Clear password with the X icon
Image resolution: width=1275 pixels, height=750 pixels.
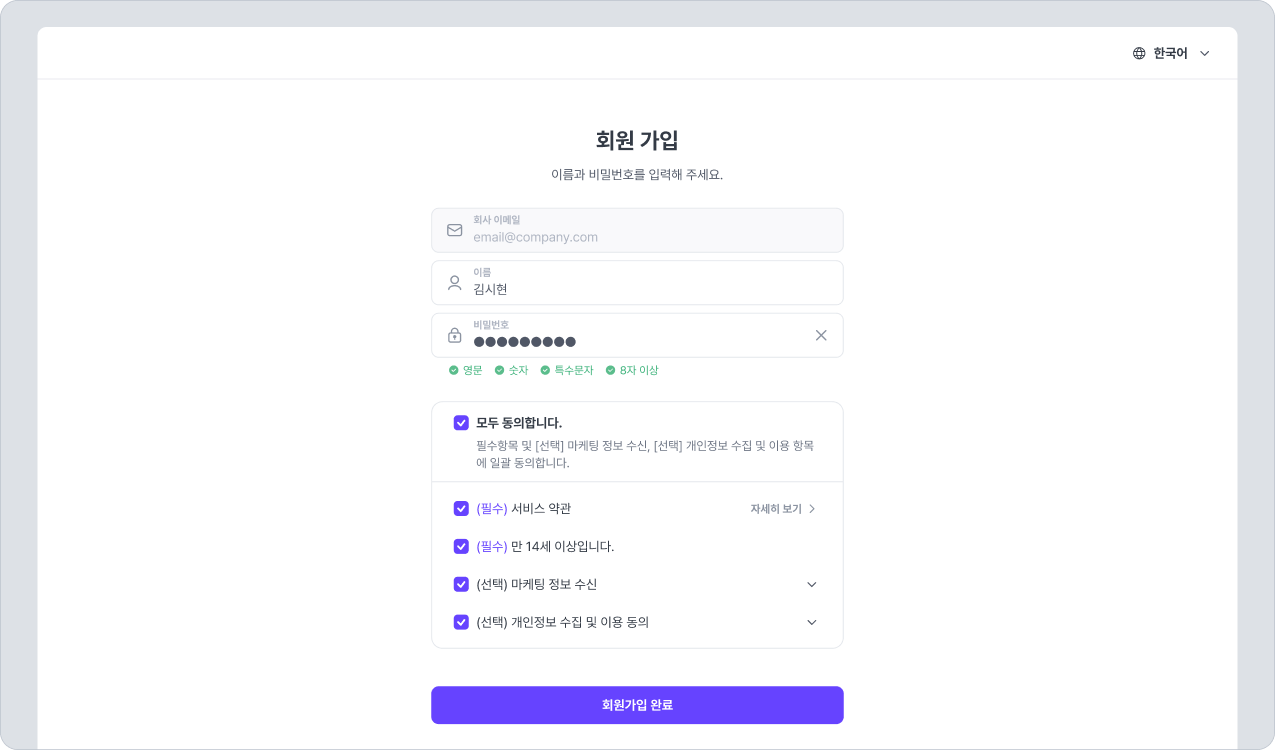tap(821, 336)
